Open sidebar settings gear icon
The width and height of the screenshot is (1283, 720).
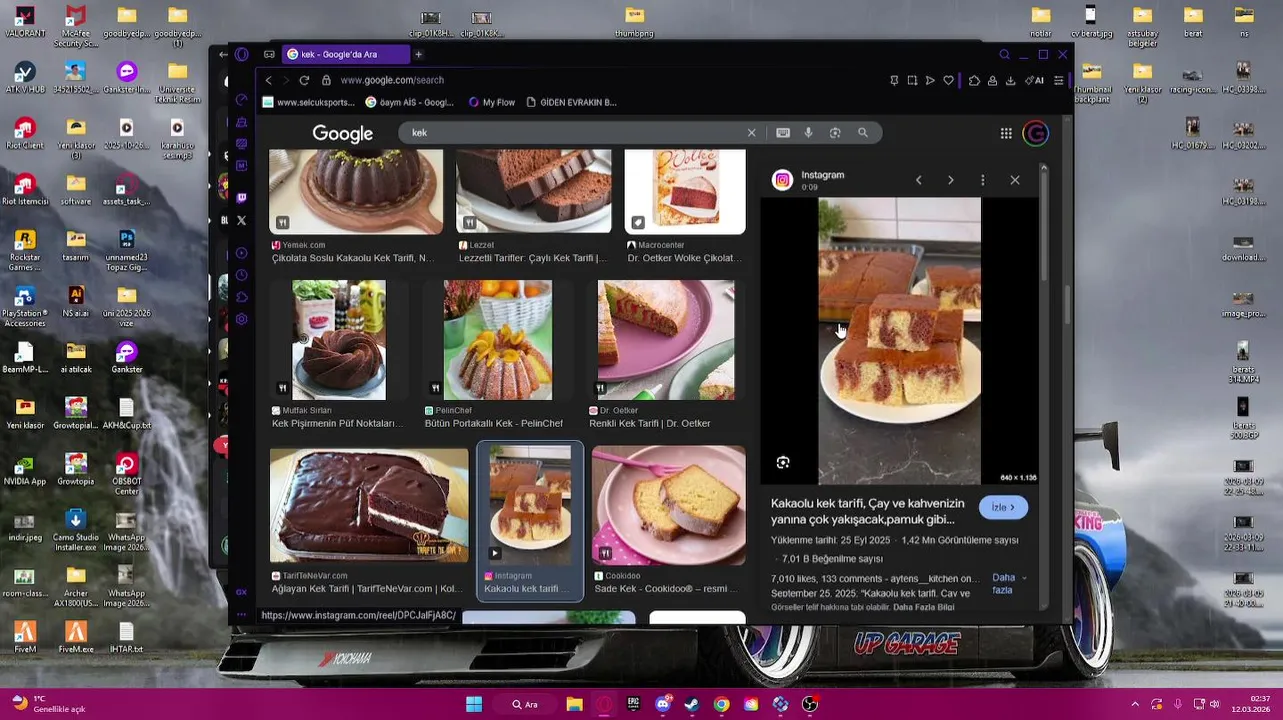(241, 319)
